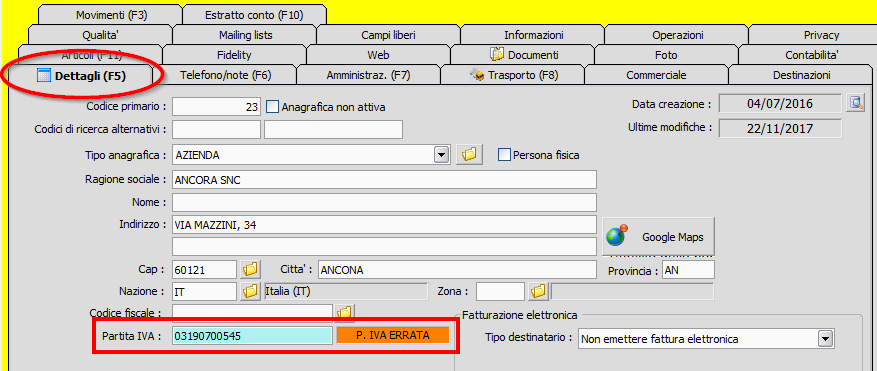Click the Ragione sociale field ANCORA SNC
Image resolution: width=877 pixels, height=371 pixels.
click(384, 180)
